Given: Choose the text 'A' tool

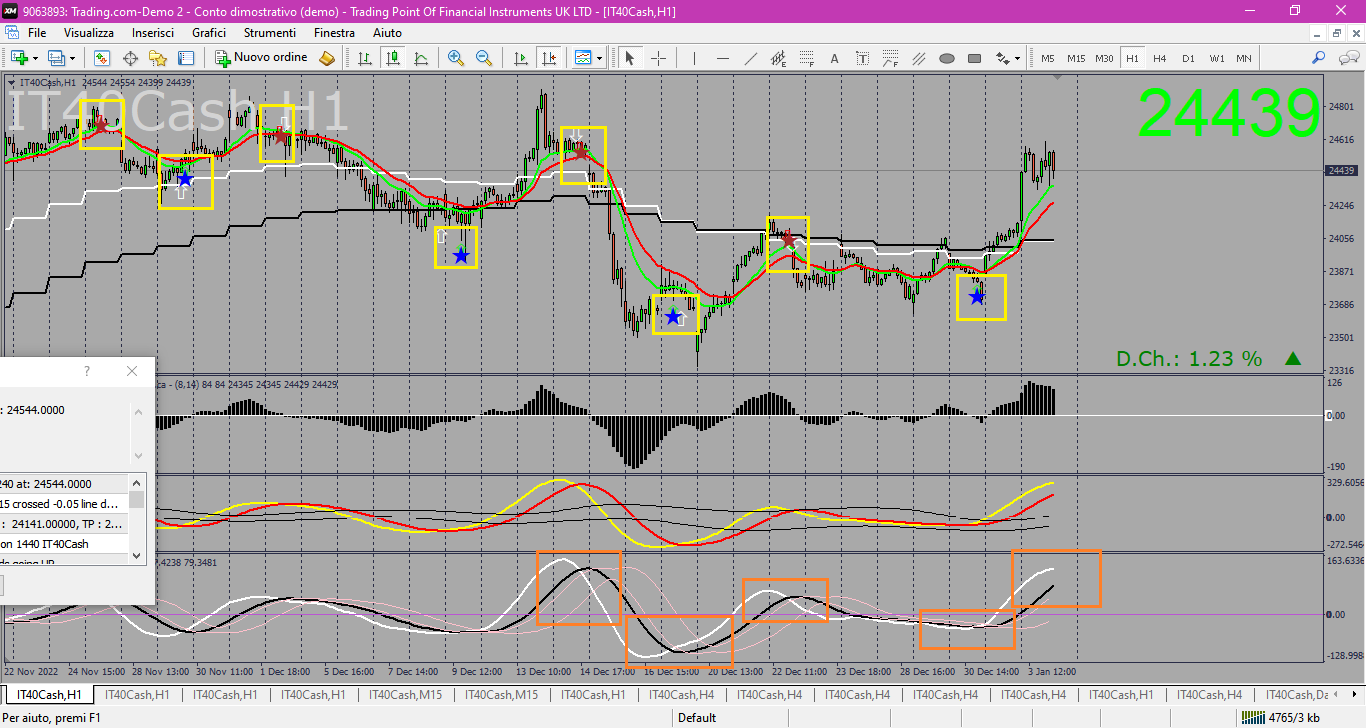Looking at the screenshot, I should [x=834, y=58].
